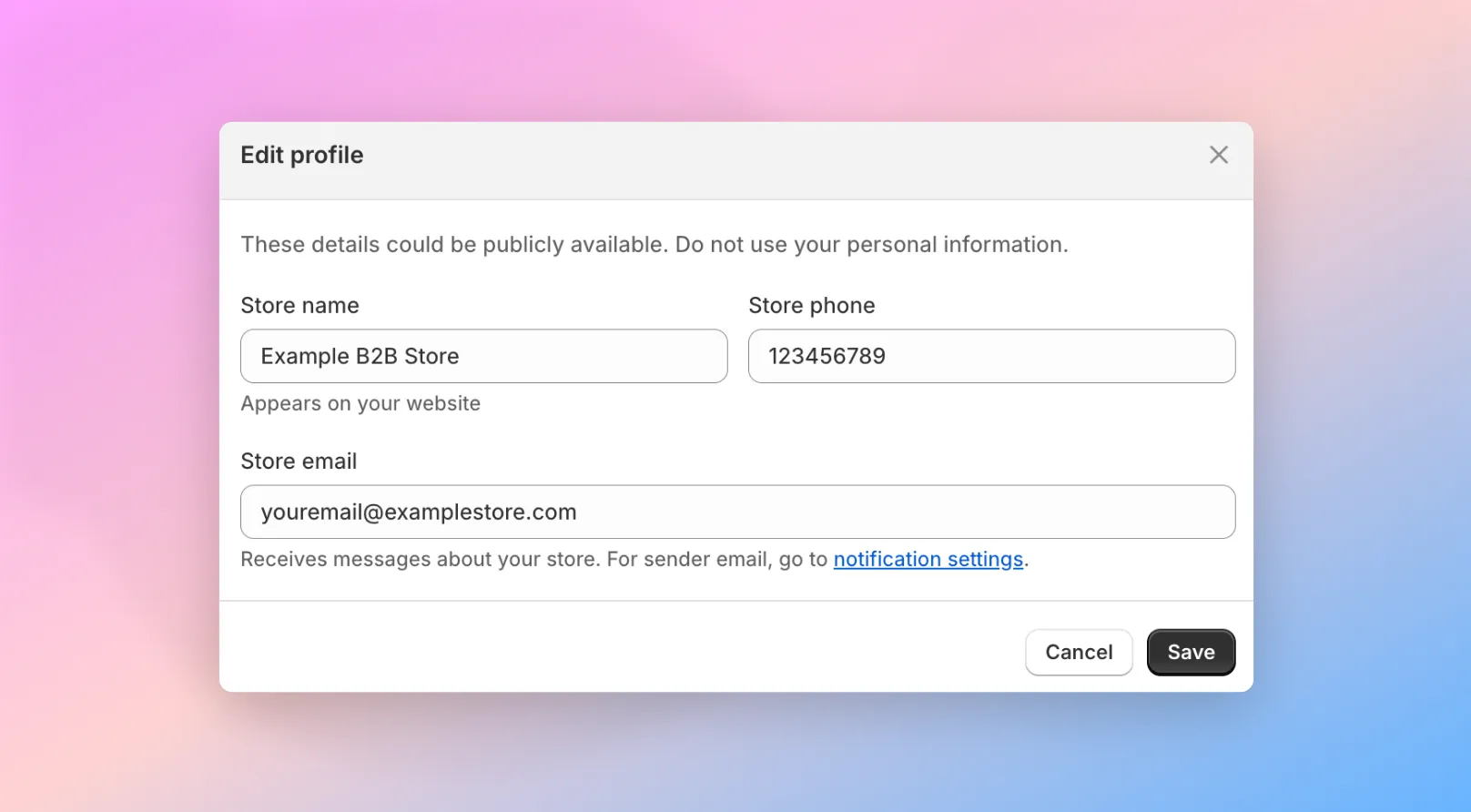Image resolution: width=1471 pixels, height=812 pixels.
Task: Open the notification settings link
Action: [928, 559]
